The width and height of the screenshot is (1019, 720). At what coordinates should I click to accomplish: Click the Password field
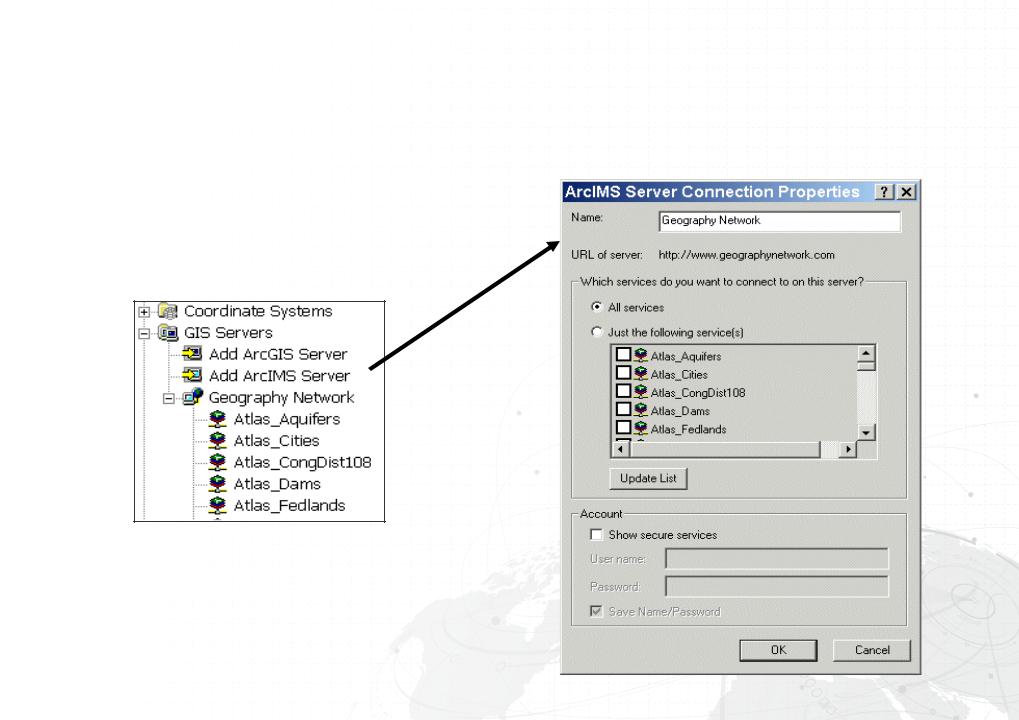777,586
